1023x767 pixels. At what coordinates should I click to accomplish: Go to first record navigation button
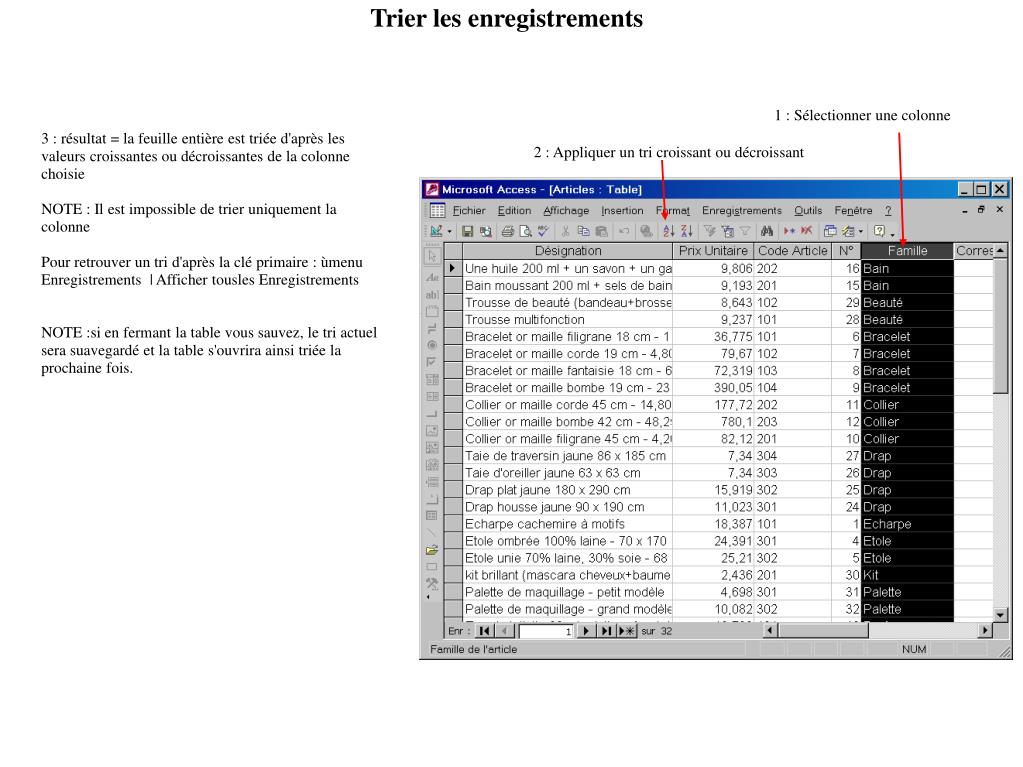click(484, 631)
